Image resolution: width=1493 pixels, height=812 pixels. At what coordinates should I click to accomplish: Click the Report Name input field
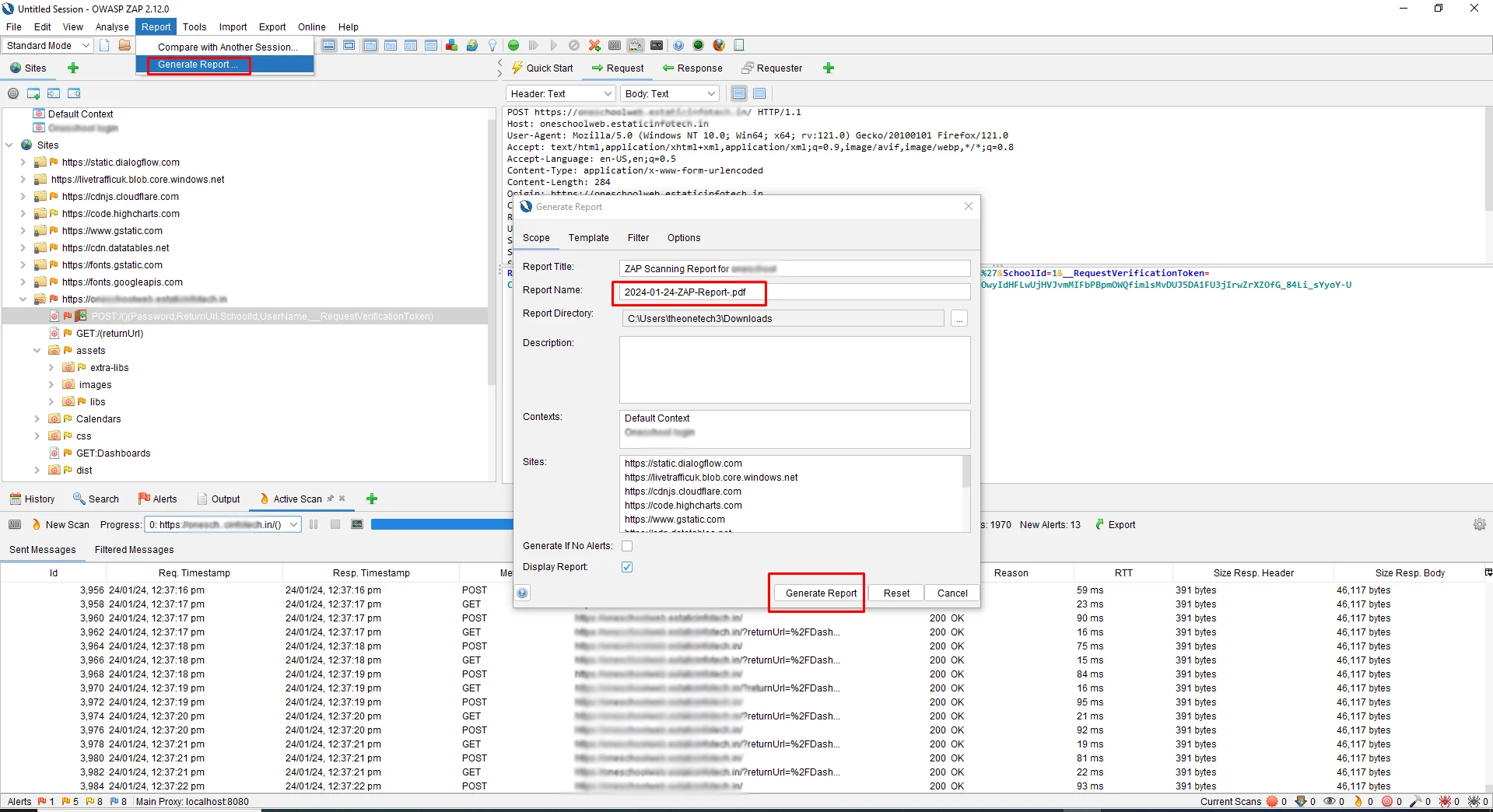coord(794,292)
